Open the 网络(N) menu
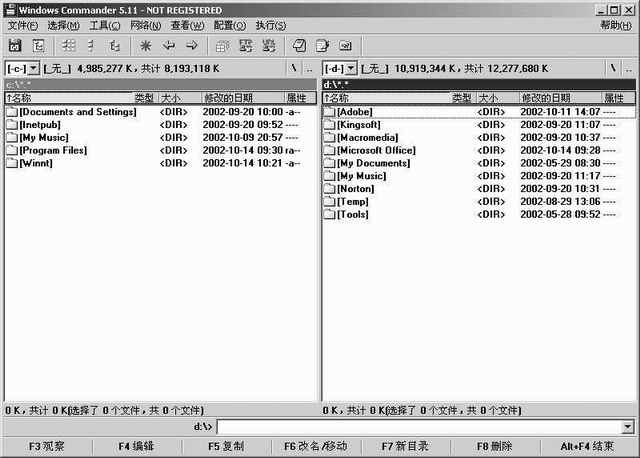 coord(145,26)
